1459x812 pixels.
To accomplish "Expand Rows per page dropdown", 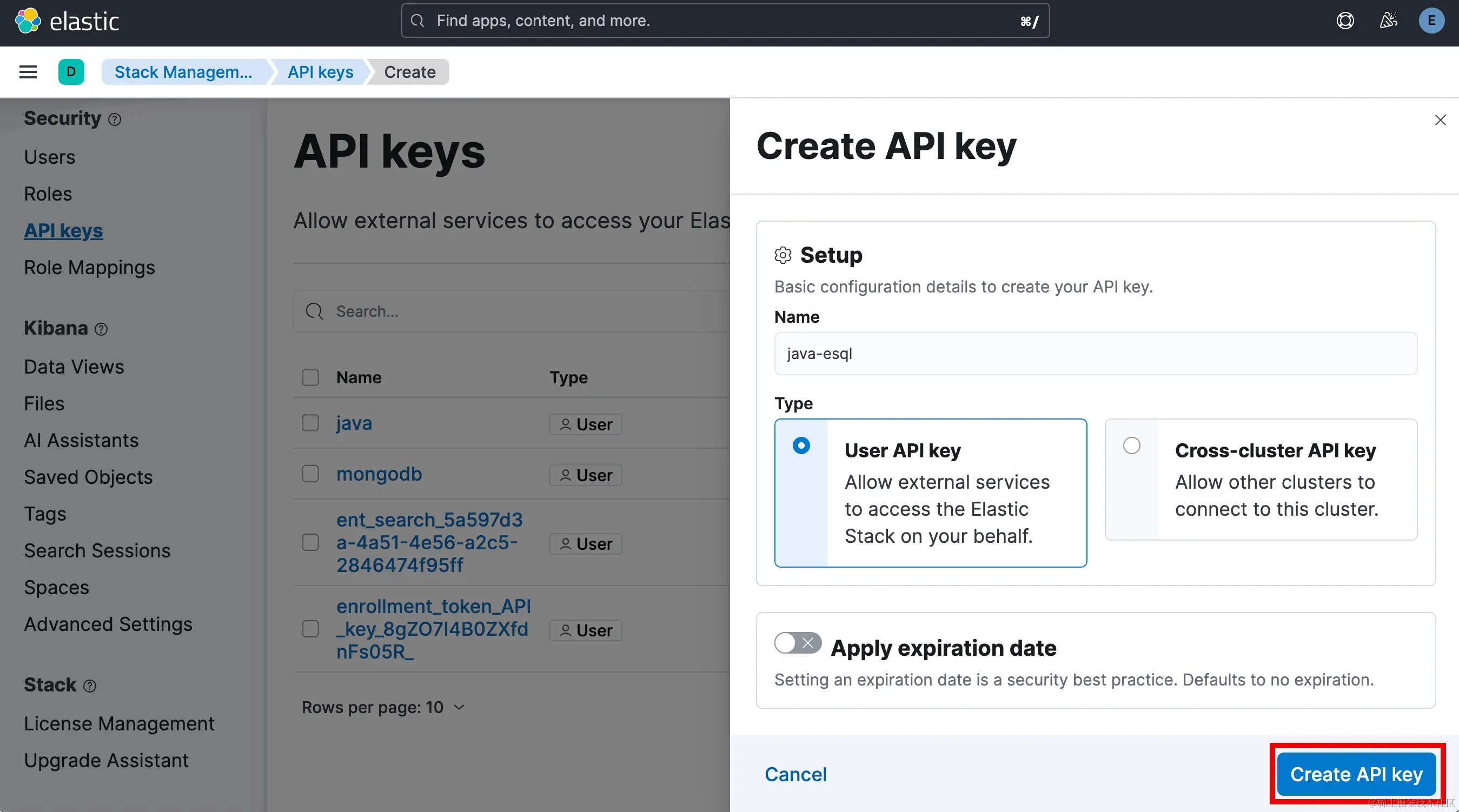I will [x=383, y=707].
